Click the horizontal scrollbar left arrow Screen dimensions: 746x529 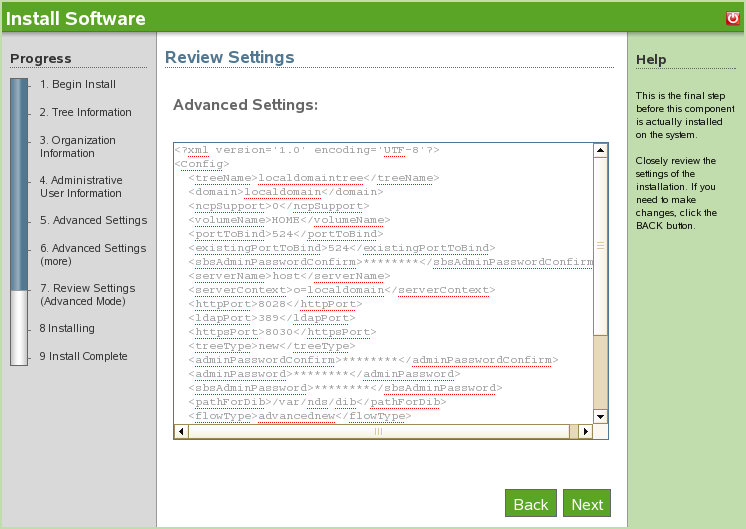[x=181, y=431]
